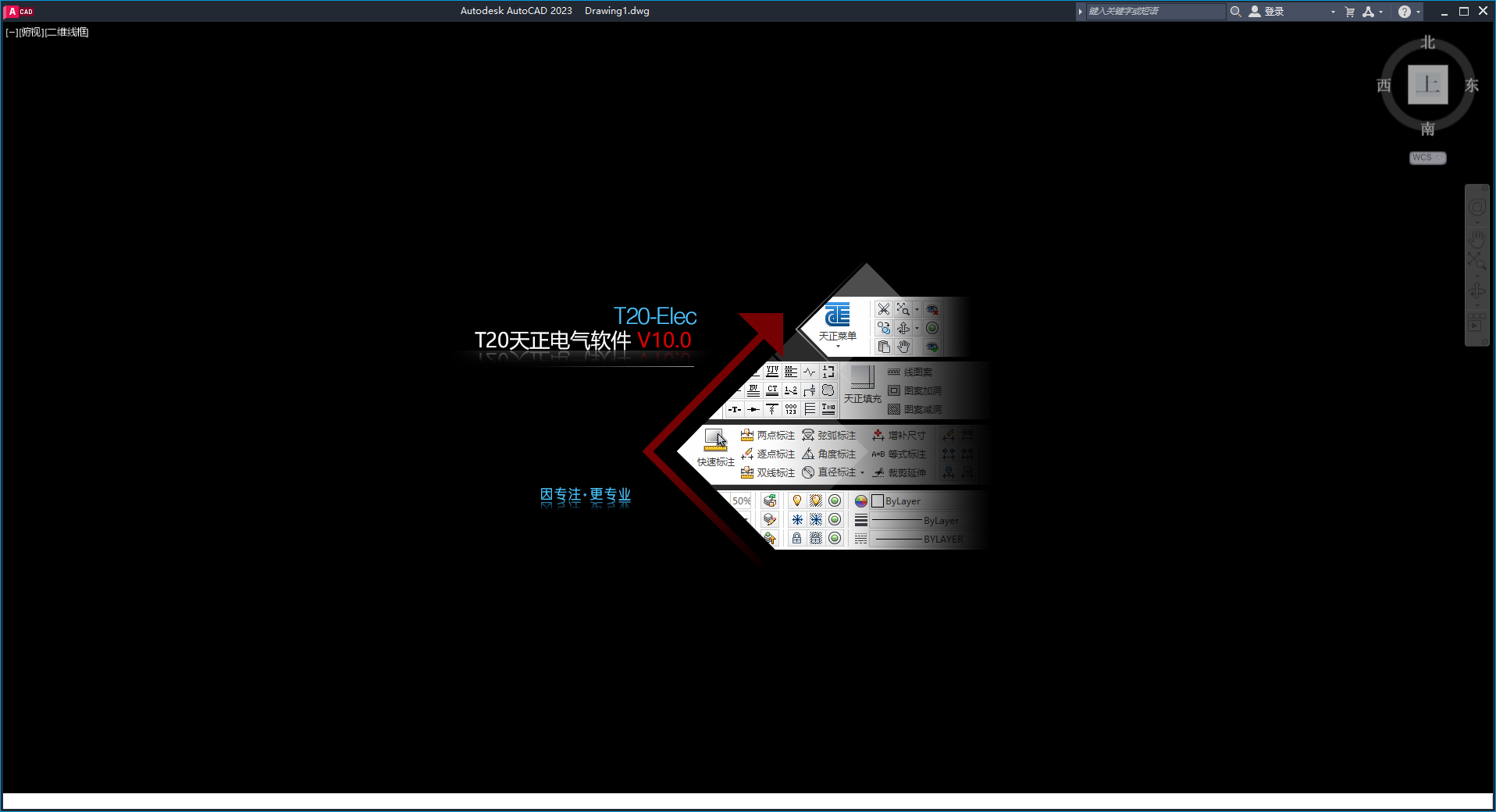Open the 登录 sign-in dropdown arrow

point(1333,12)
